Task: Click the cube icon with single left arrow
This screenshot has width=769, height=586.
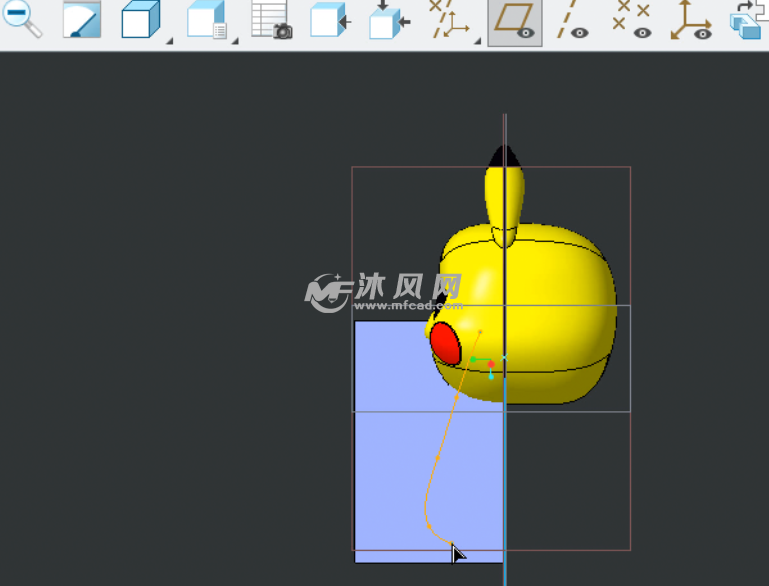Action: coord(331,20)
